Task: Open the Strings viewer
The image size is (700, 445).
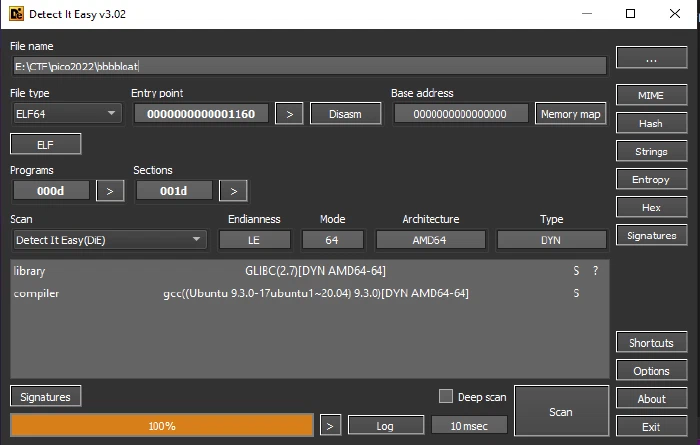Action: pyautogui.click(x=651, y=151)
